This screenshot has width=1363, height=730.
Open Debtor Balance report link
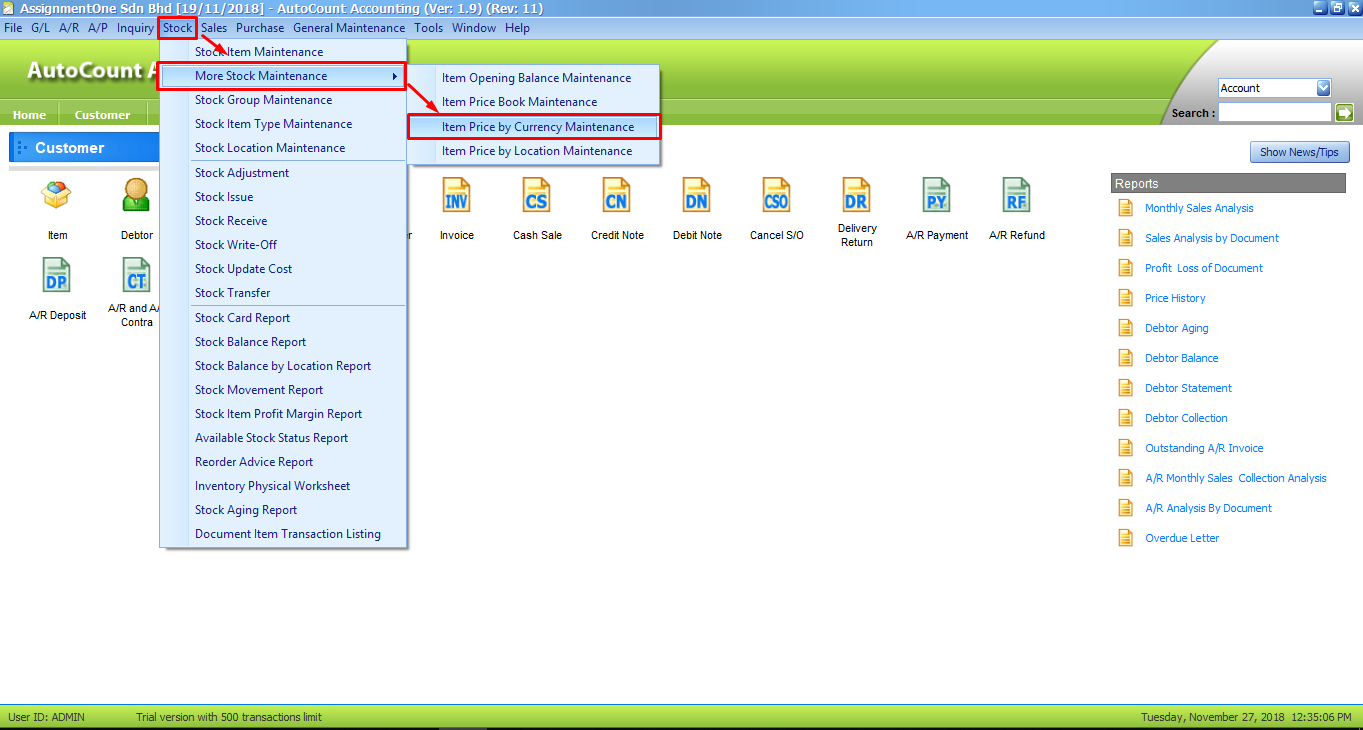pyautogui.click(x=1182, y=358)
